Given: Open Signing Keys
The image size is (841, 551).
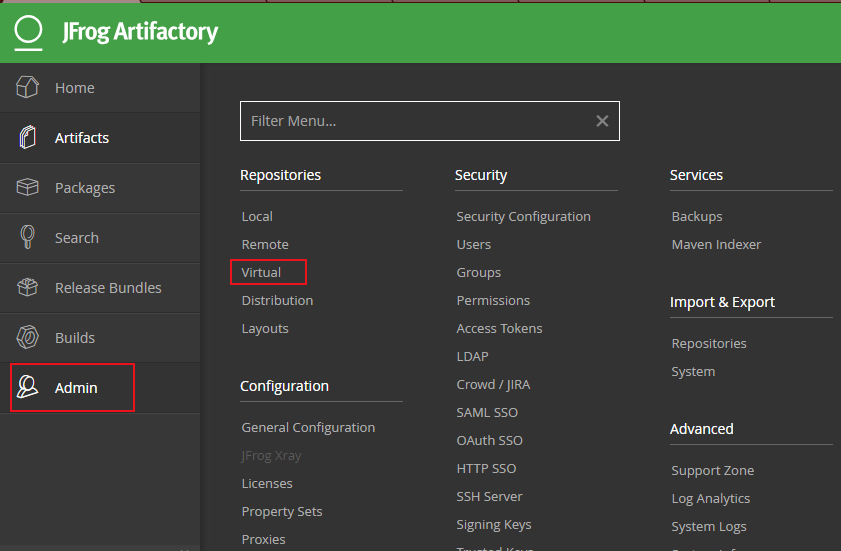Looking at the screenshot, I should (494, 525).
